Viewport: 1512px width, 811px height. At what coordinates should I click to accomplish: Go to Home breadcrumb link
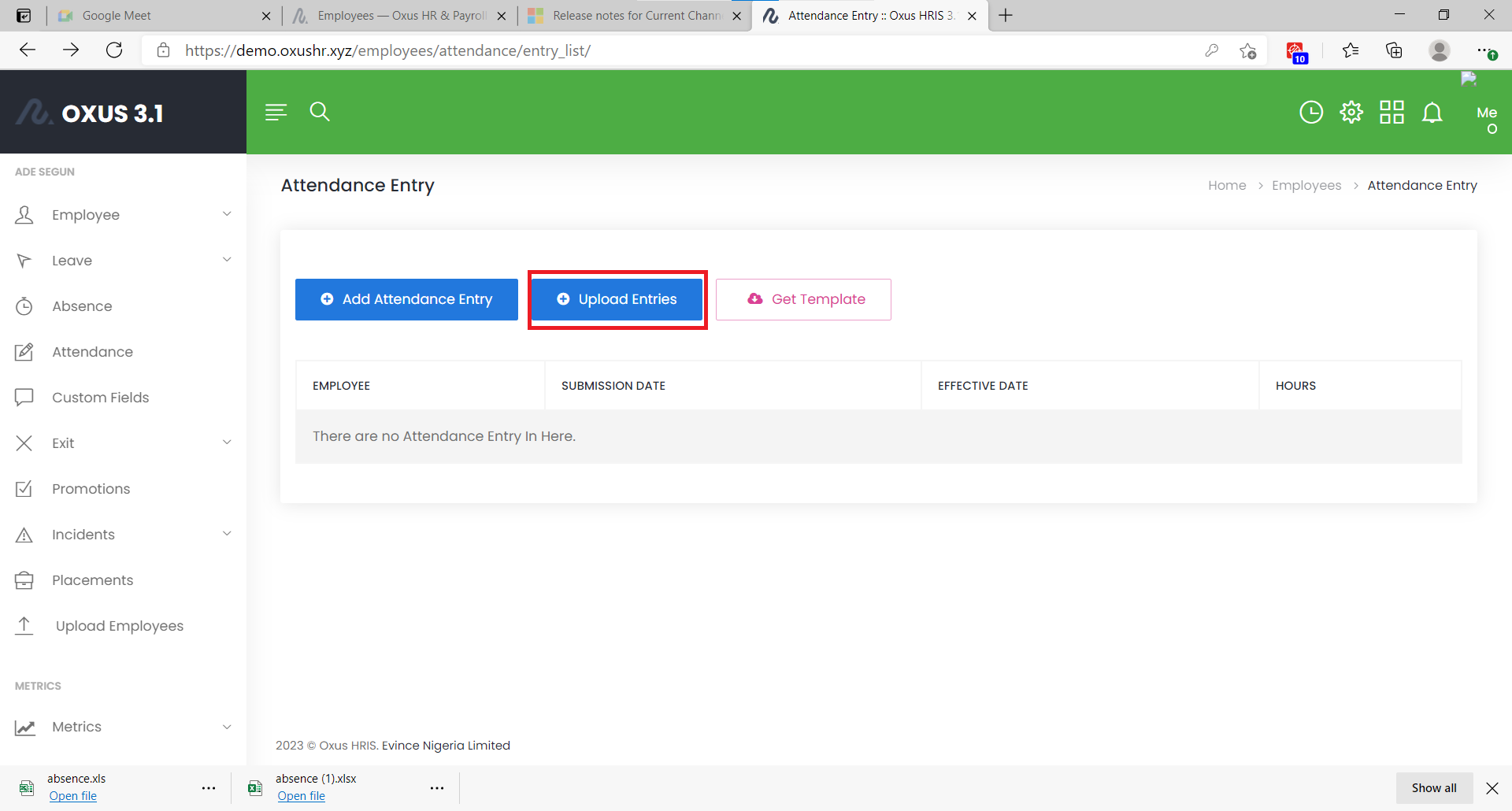(x=1227, y=185)
